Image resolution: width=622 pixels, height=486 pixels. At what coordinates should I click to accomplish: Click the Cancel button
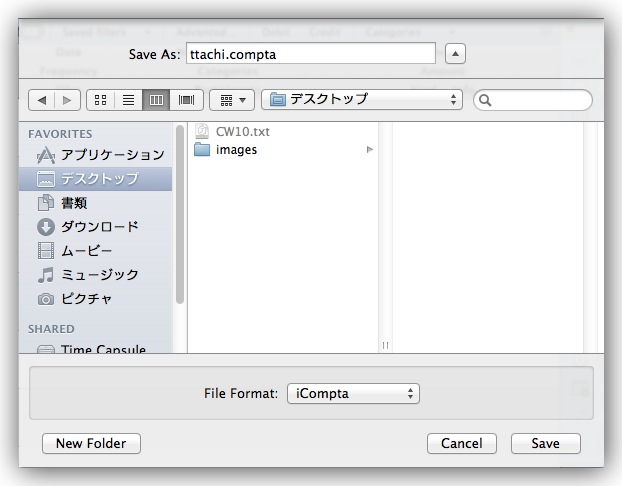[x=461, y=443]
